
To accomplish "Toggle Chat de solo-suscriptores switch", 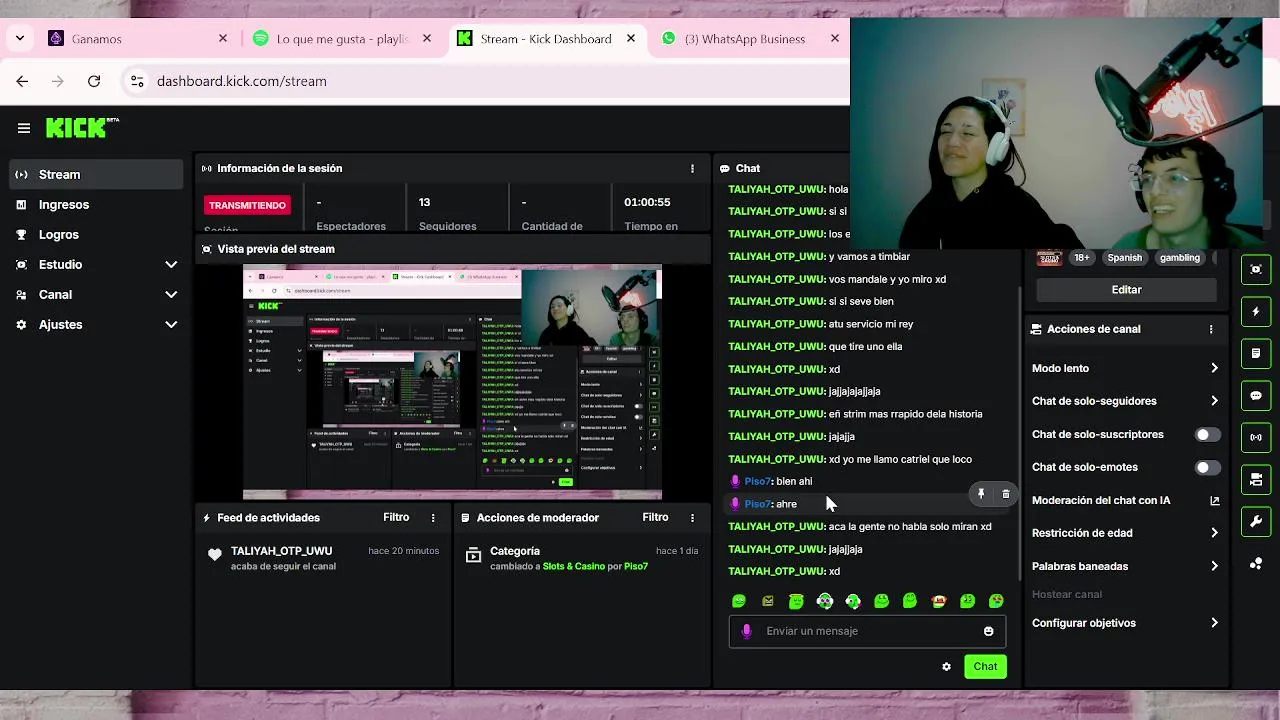I will [x=1207, y=435].
